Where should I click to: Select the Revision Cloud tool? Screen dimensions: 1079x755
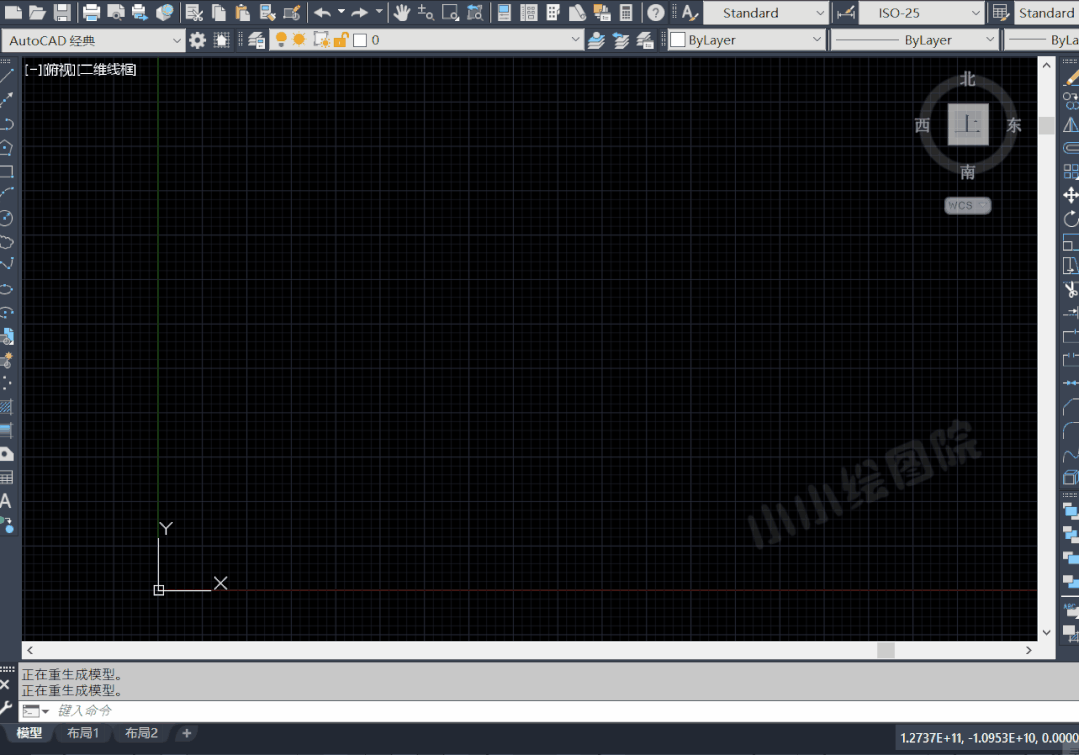pyautogui.click(x=7, y=242)
